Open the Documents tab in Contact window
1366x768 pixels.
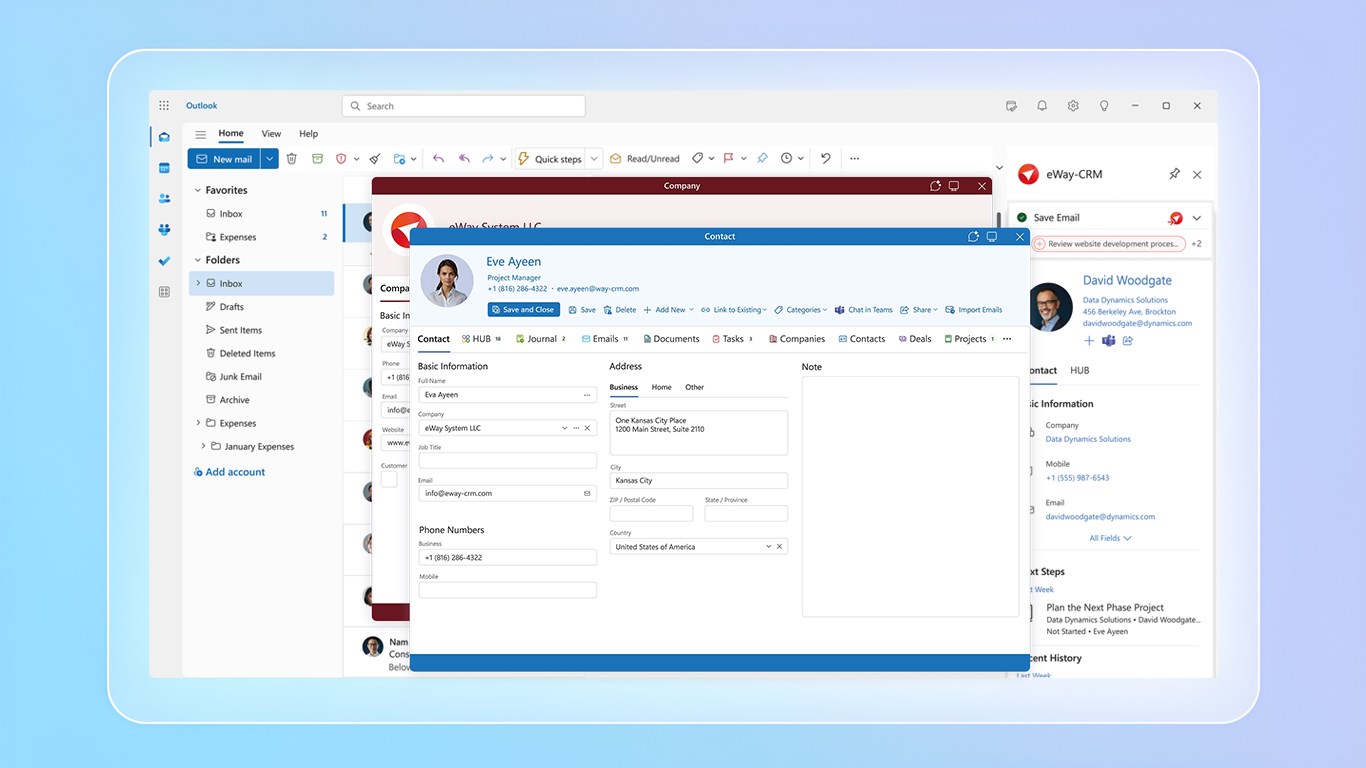[671, 339]
